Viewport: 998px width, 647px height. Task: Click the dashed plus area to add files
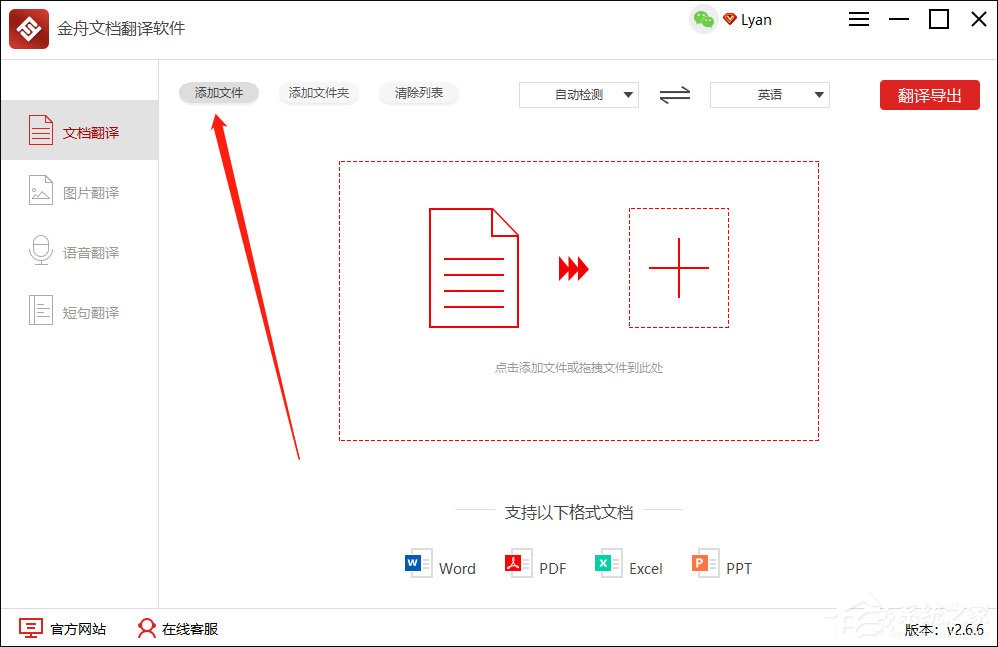(679, 267)
